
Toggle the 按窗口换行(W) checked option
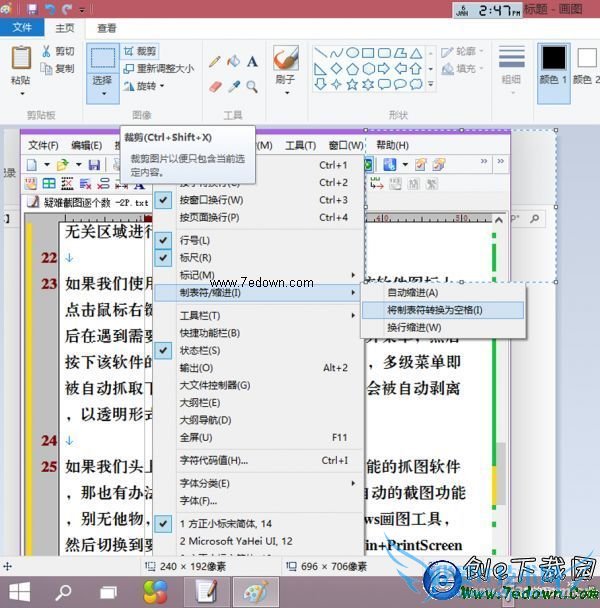[208, 200]
